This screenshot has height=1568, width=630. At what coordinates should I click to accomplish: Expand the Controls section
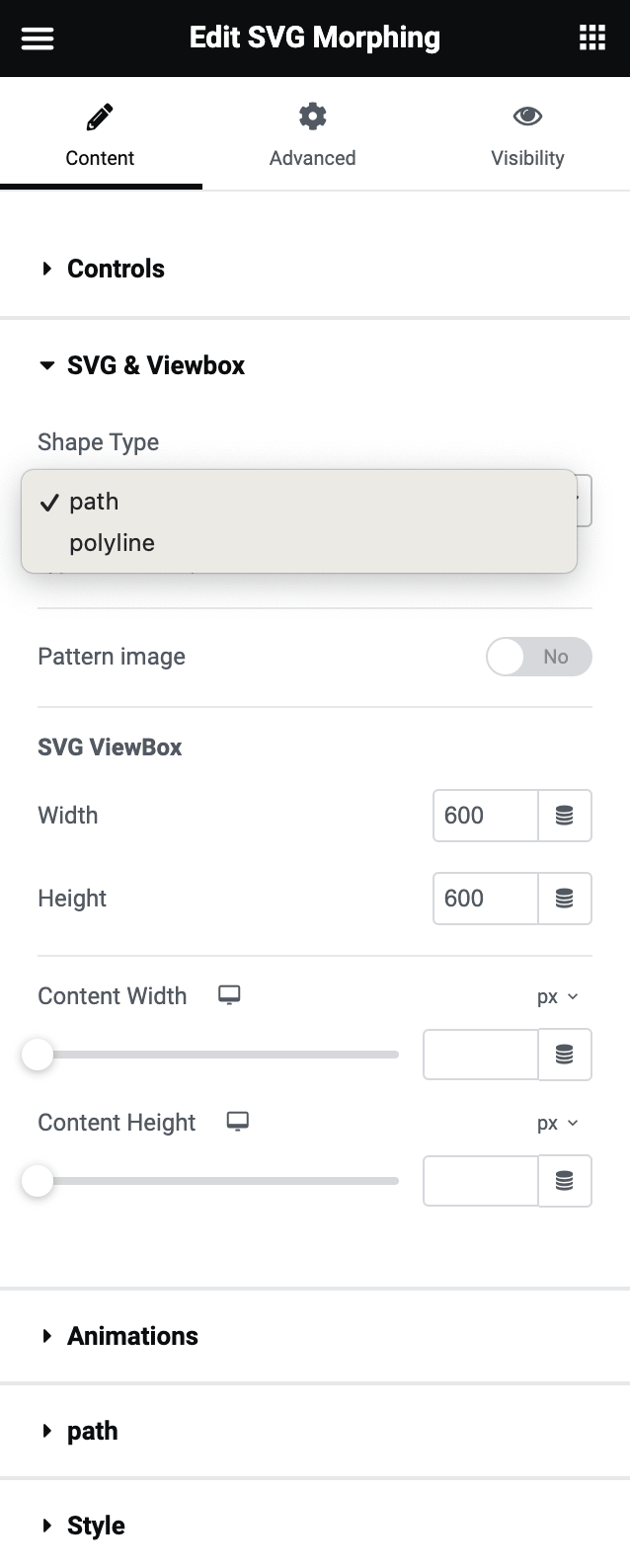(115, 269)
